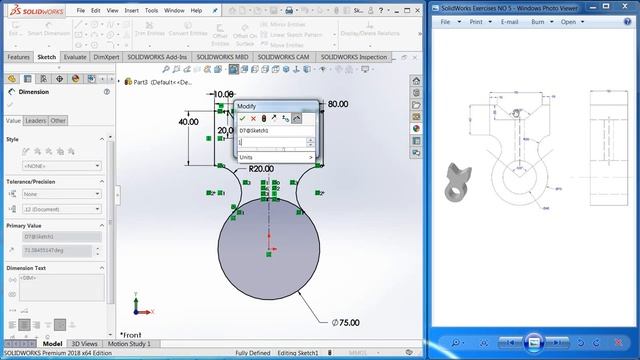Expand the Part3 flyout feature tree
Image resolution: width=640 pixels, height=360 pixels.
click(119, 82)
